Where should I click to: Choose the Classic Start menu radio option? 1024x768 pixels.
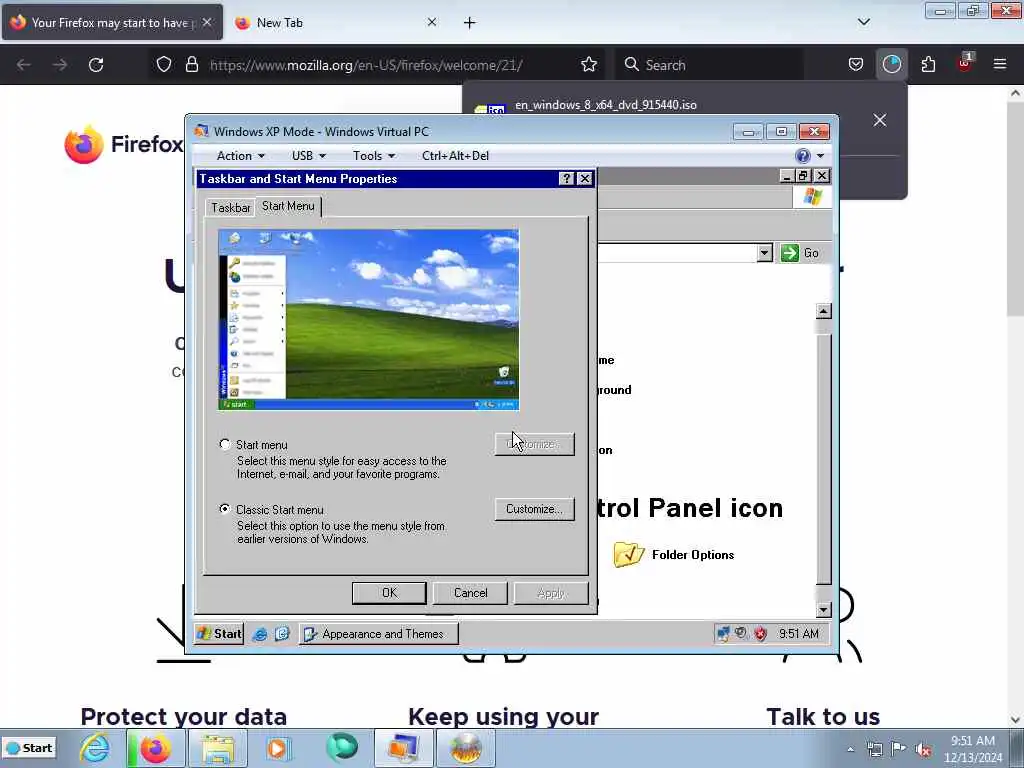pyautogui.click(x=225, y=509)
